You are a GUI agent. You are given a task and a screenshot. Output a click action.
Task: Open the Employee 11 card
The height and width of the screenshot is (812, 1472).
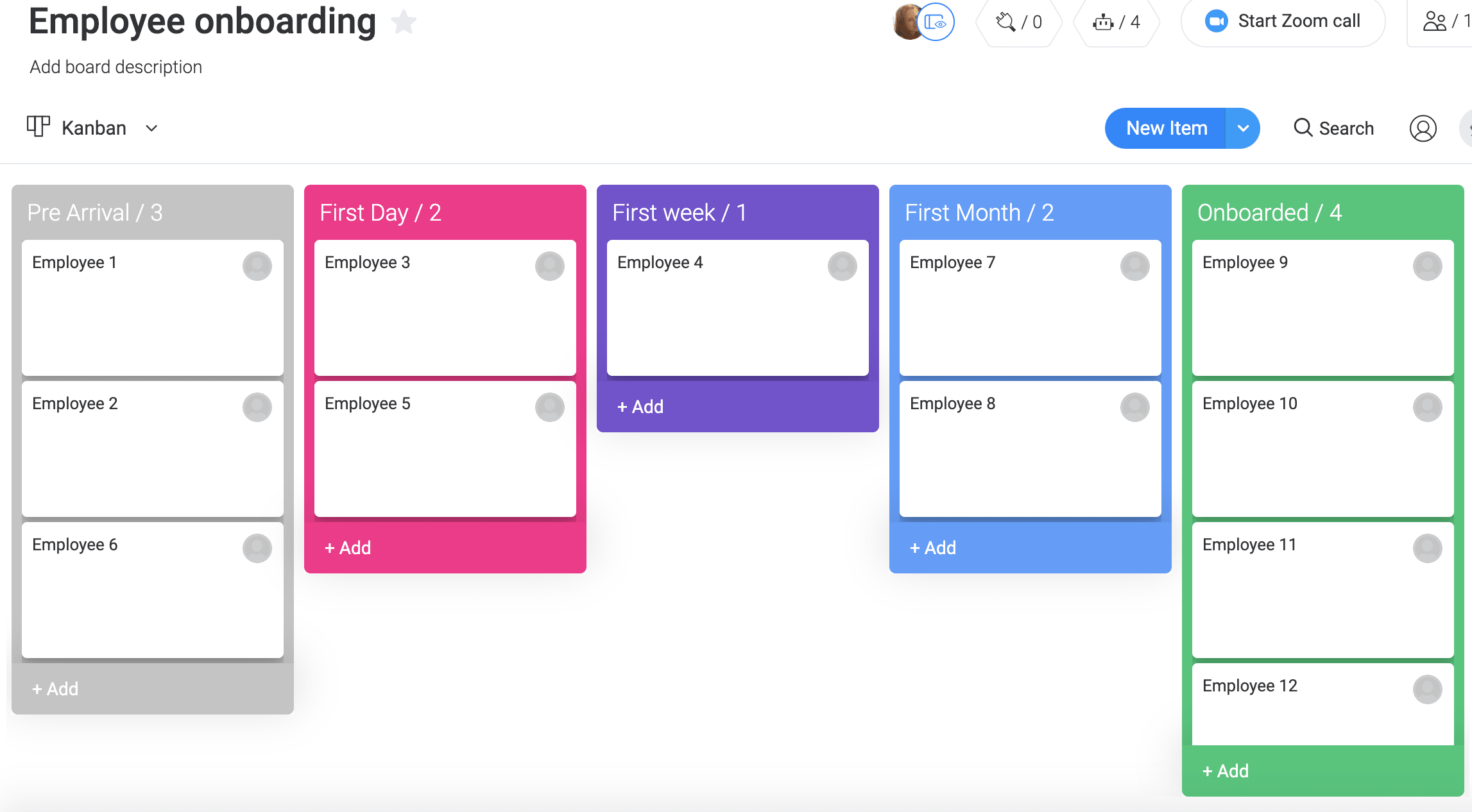pyautogui.click(x=1323, y=590)
